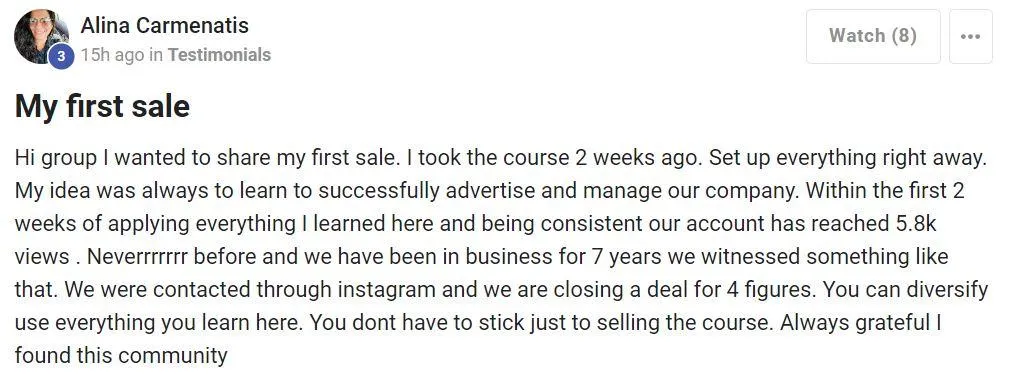Open Alina Carmenatis's profile photo

(41, 37)
